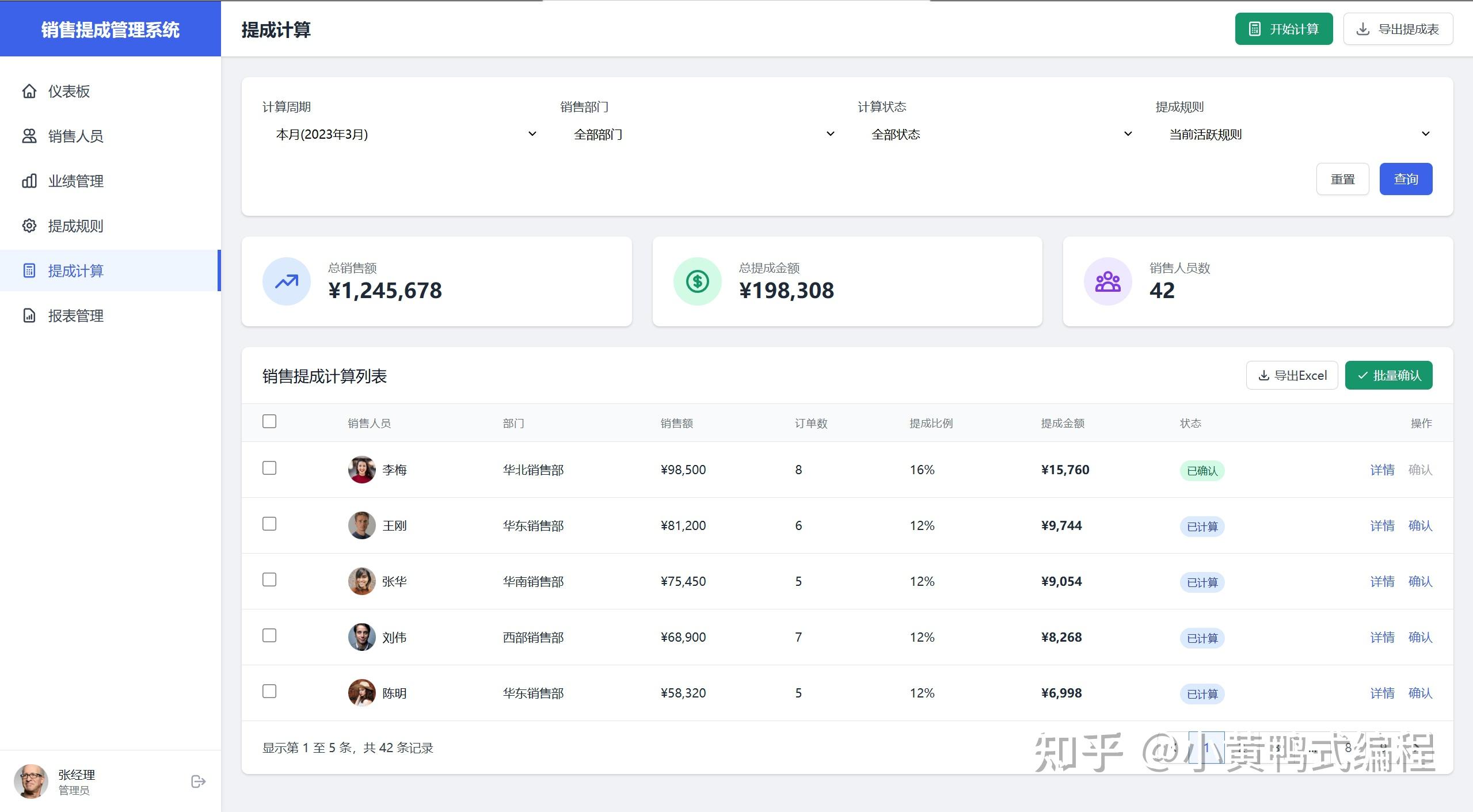Click the total sales trend arrow icon

pyautogui.click(x=287, y=281)
